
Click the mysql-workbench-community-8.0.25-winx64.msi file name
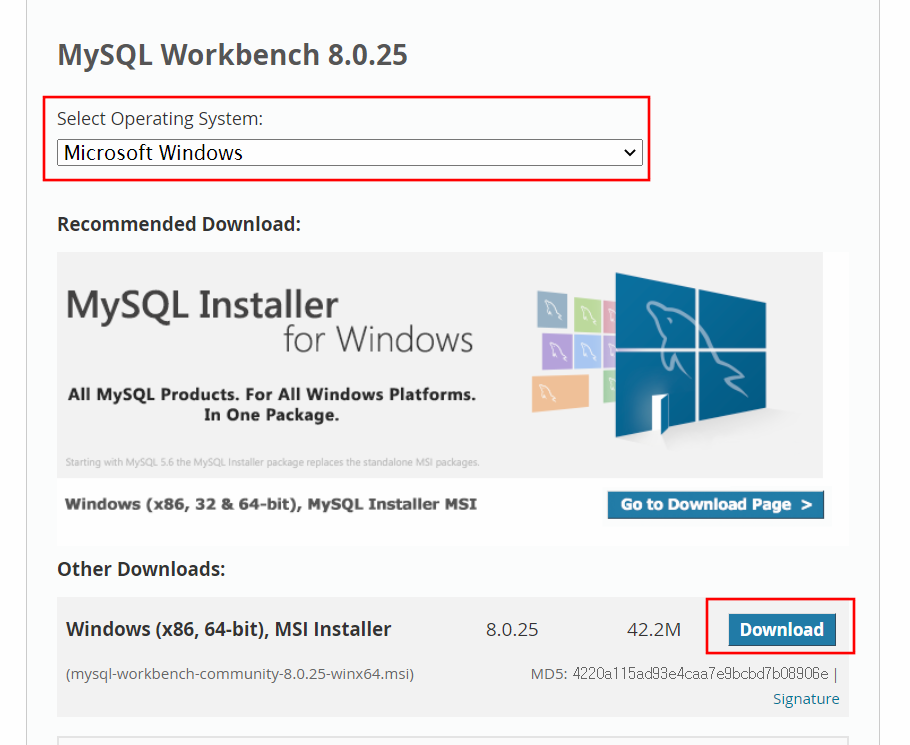(240, 674)
